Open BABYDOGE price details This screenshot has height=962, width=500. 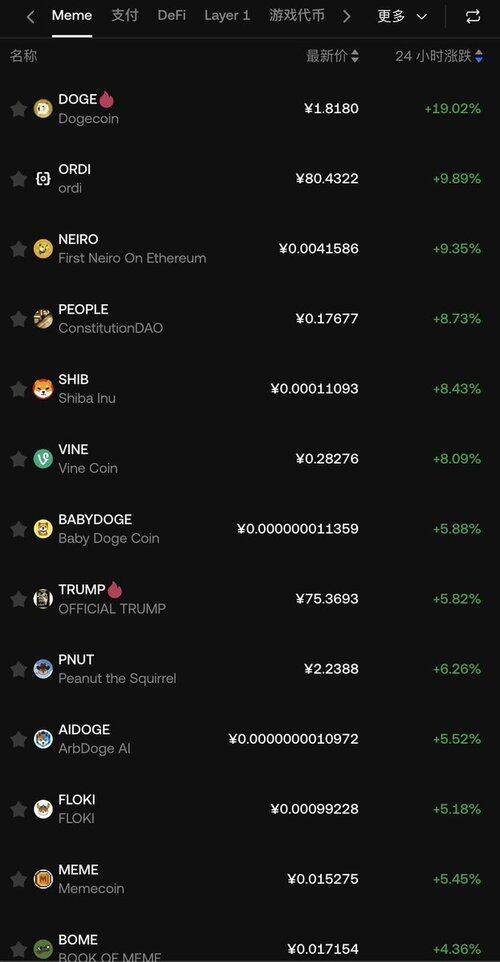click(x=298, y=529)
